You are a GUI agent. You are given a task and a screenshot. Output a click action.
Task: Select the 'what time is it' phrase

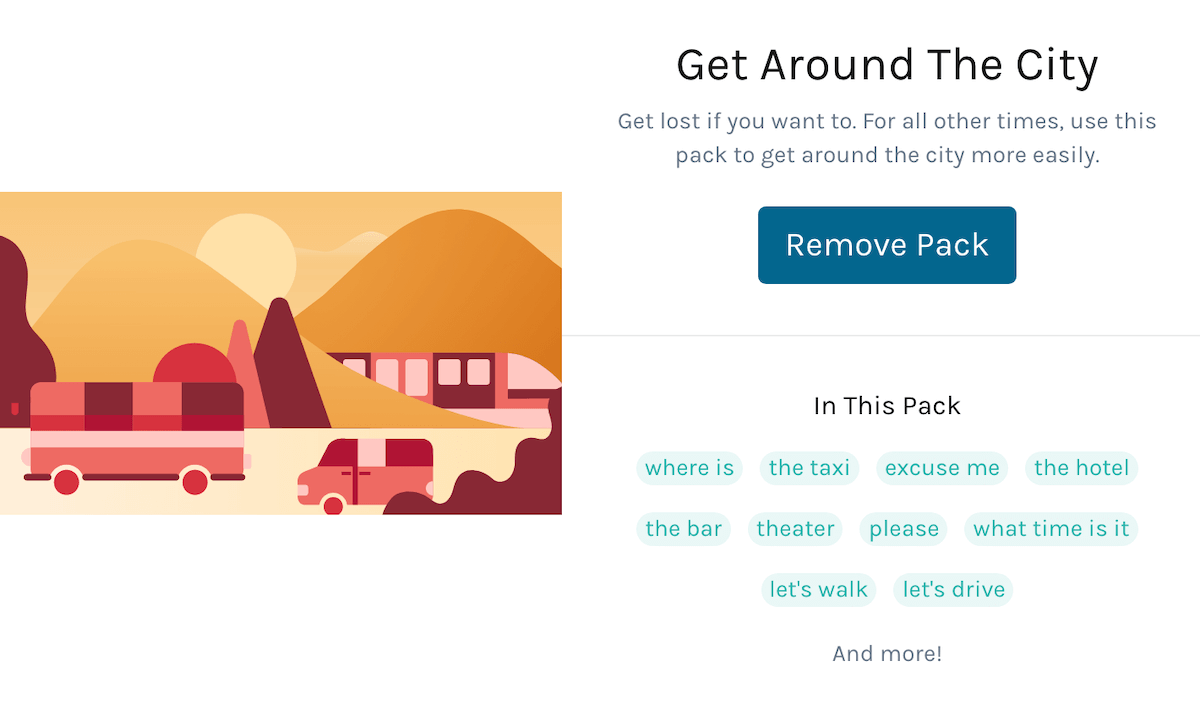pos(1051,529)
